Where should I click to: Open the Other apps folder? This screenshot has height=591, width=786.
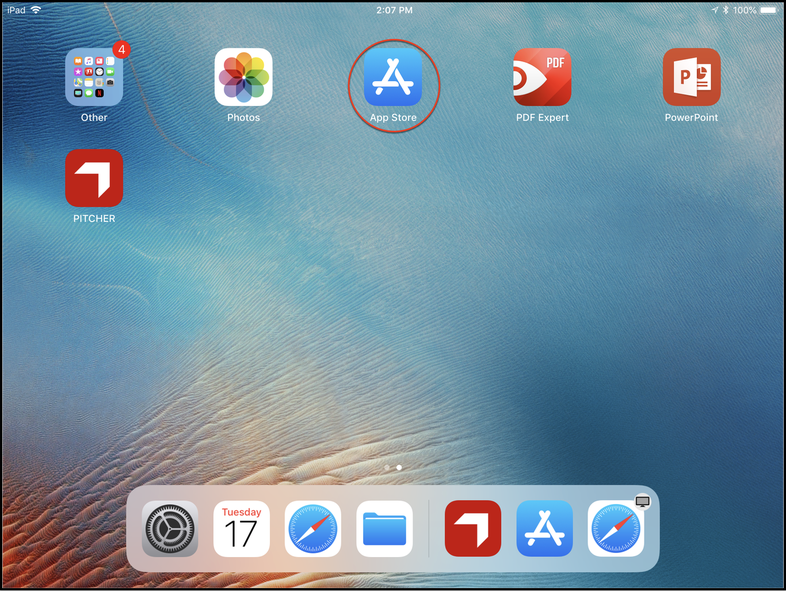pyautogui.click(x=94, y=78)
